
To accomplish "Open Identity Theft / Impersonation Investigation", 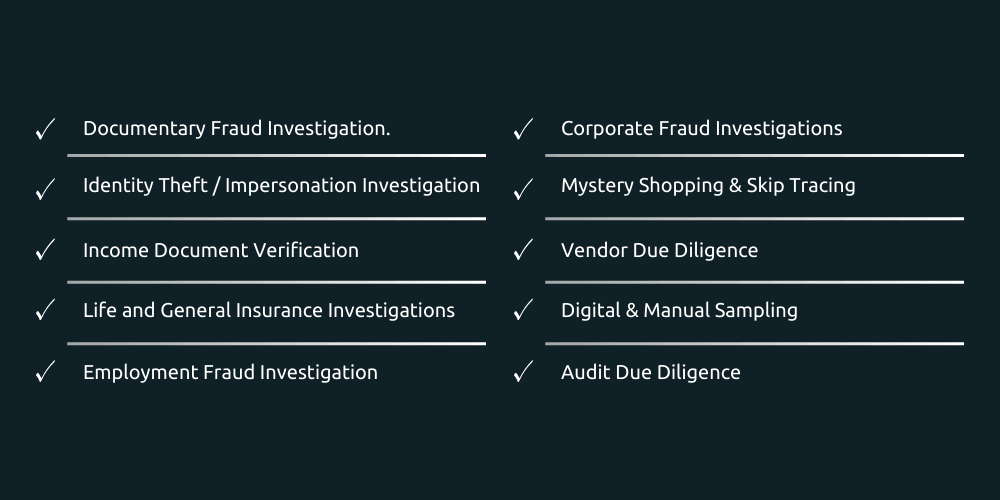I will 281,186.
